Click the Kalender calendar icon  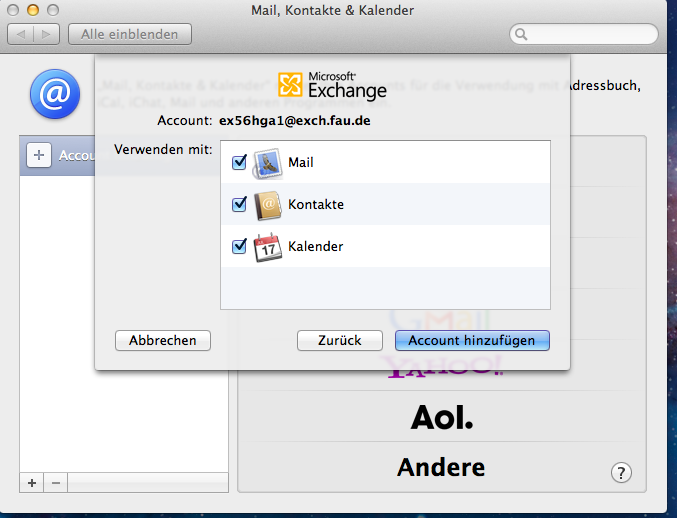268,247
